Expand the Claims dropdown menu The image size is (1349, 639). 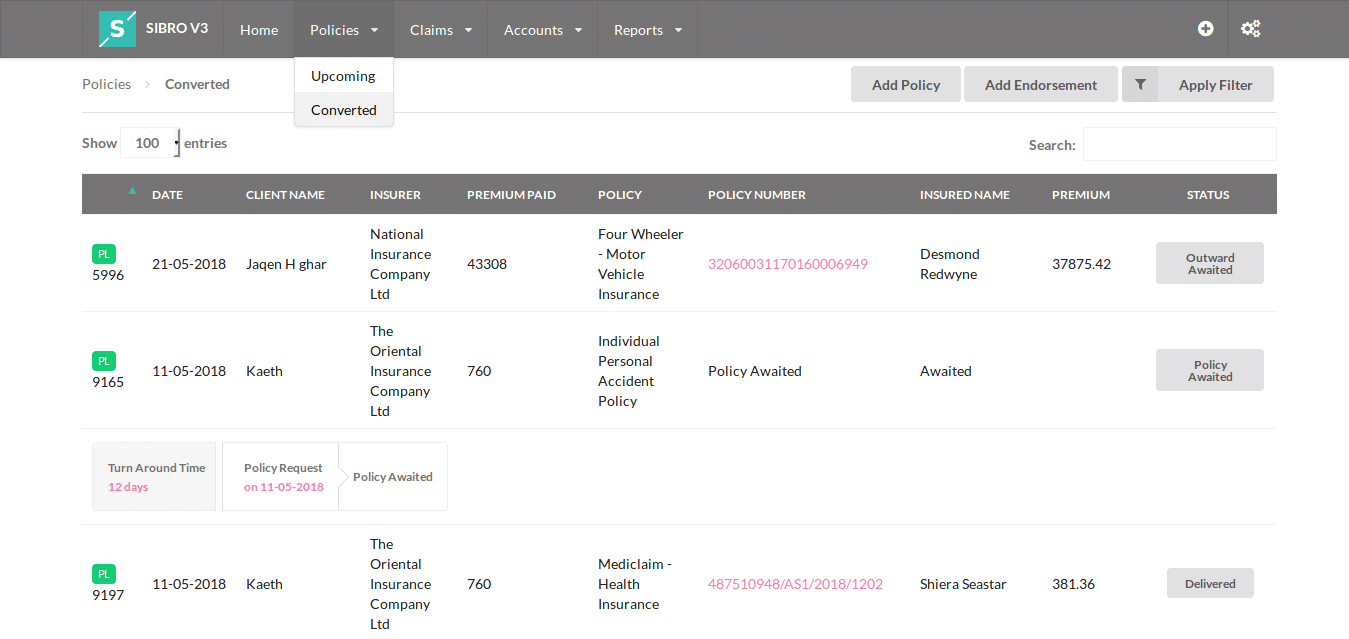tap(440, 30)
